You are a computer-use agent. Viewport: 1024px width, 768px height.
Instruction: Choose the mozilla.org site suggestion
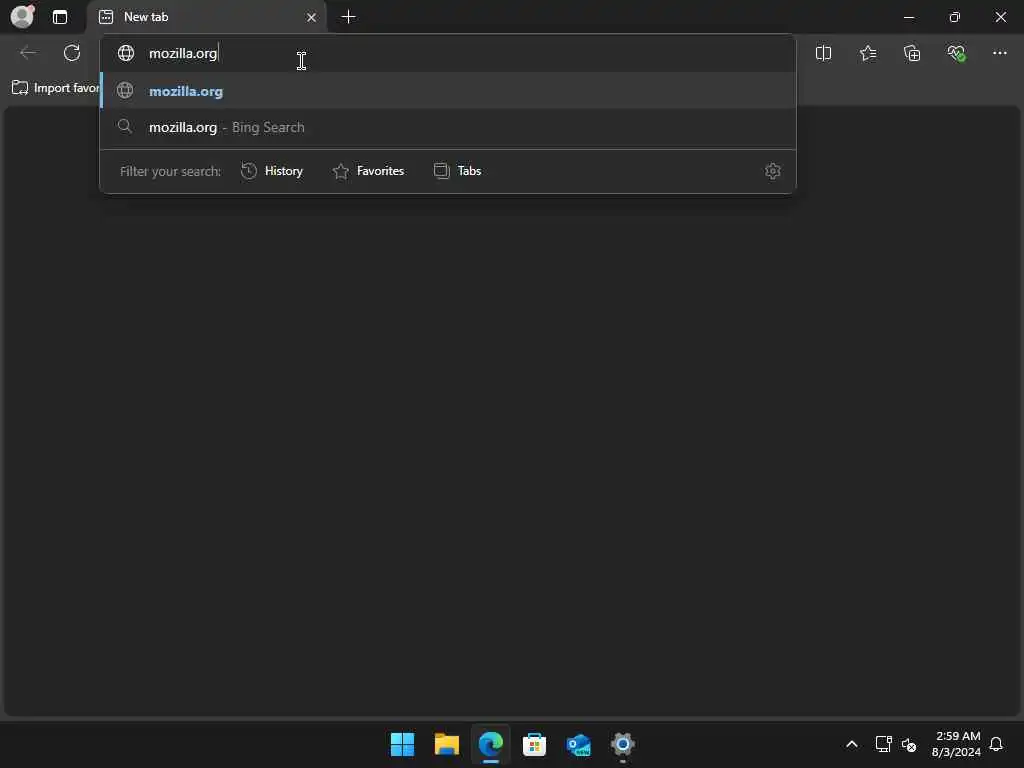[447, 91]
